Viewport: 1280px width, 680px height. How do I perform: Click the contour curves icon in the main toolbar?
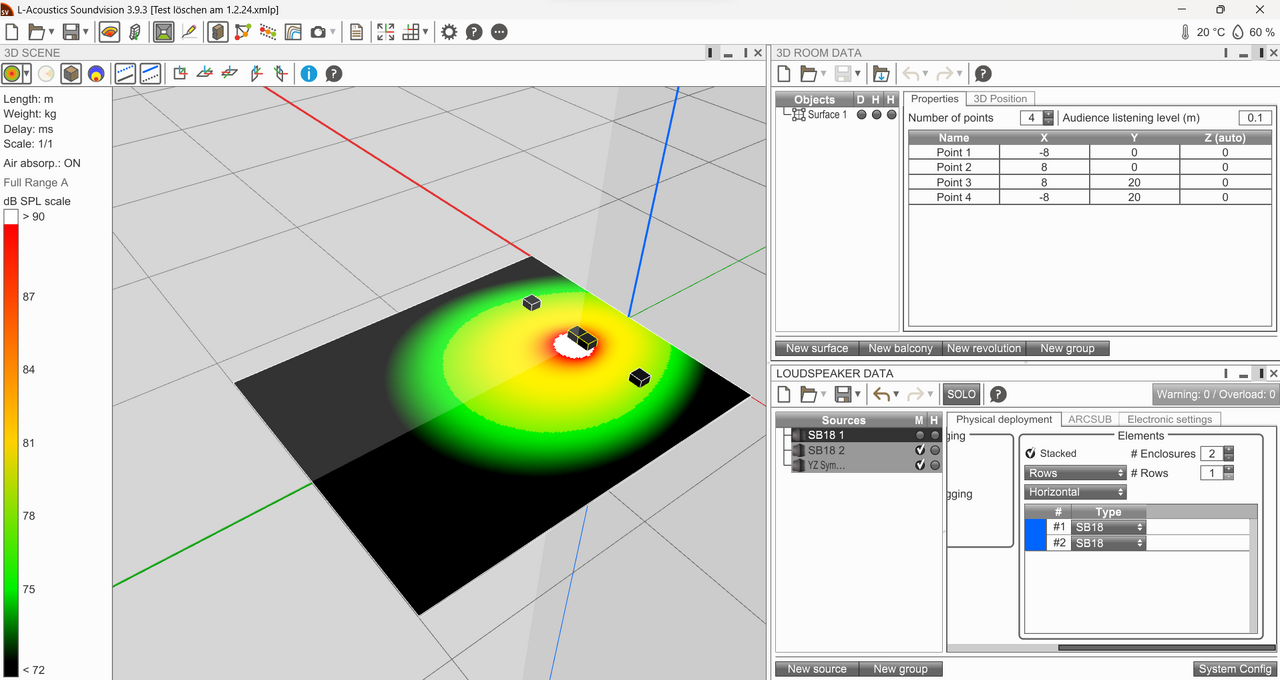pyautogui.click(x=293, y=32)
